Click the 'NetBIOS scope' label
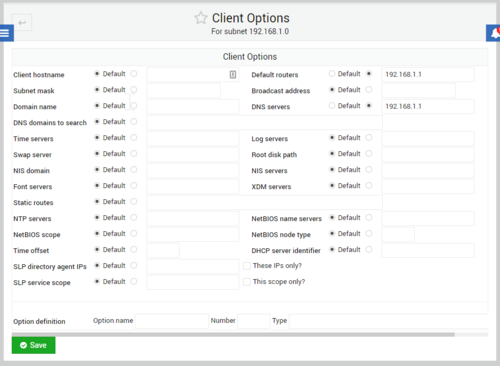The image size is (500, 366). (37, 235)
